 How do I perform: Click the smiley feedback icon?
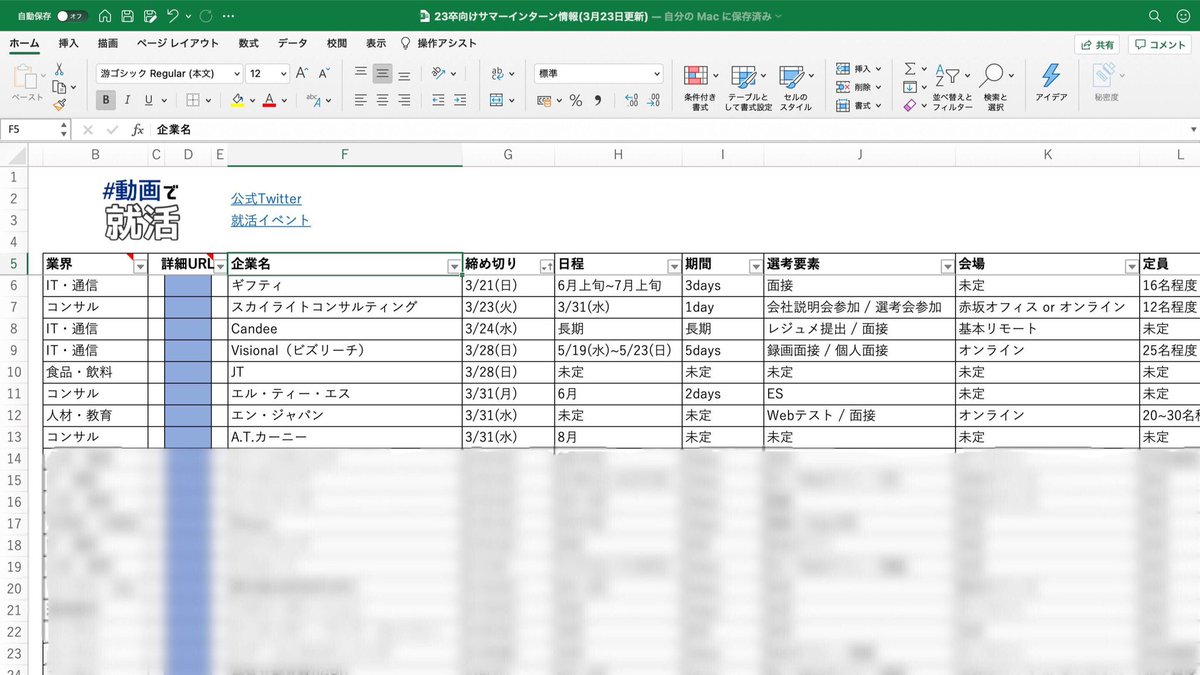(x=1183, y=16)
